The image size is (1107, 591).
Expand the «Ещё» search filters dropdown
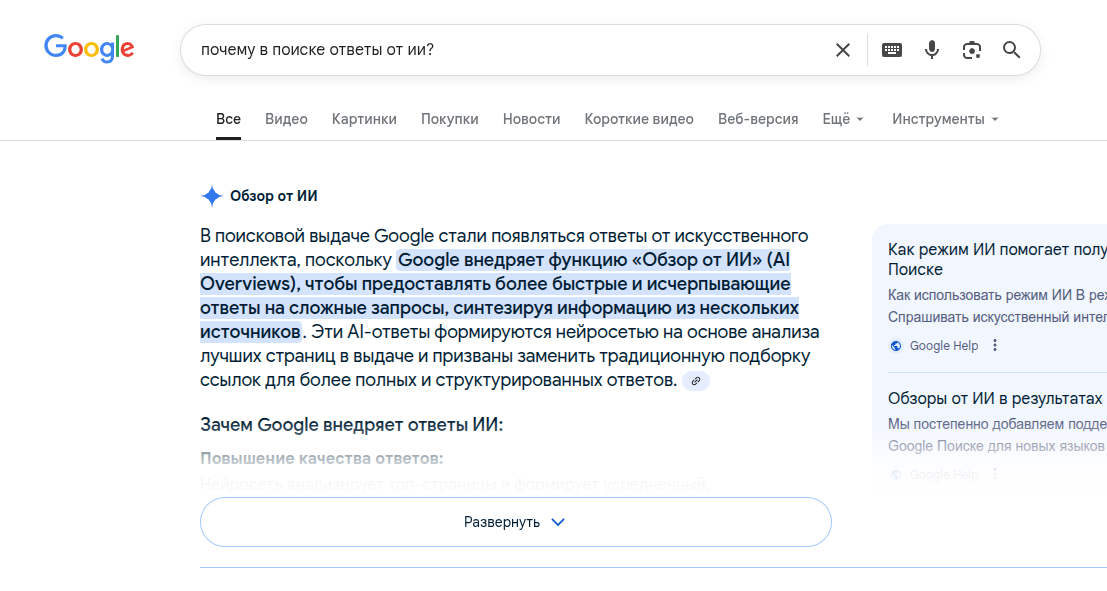pyautogui.click(x=843, y=119)
